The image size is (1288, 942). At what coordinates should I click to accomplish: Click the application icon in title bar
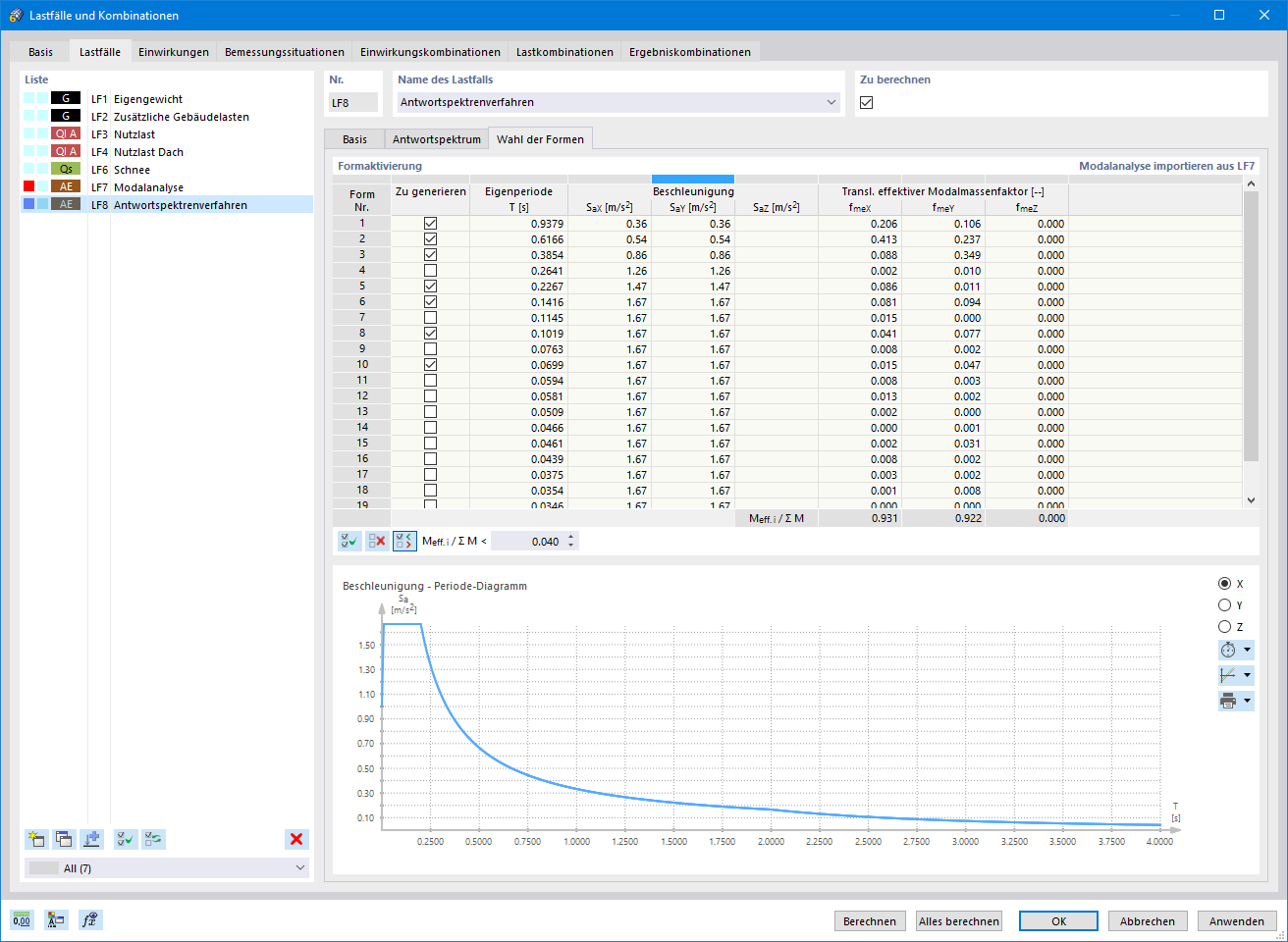[15, 15]
